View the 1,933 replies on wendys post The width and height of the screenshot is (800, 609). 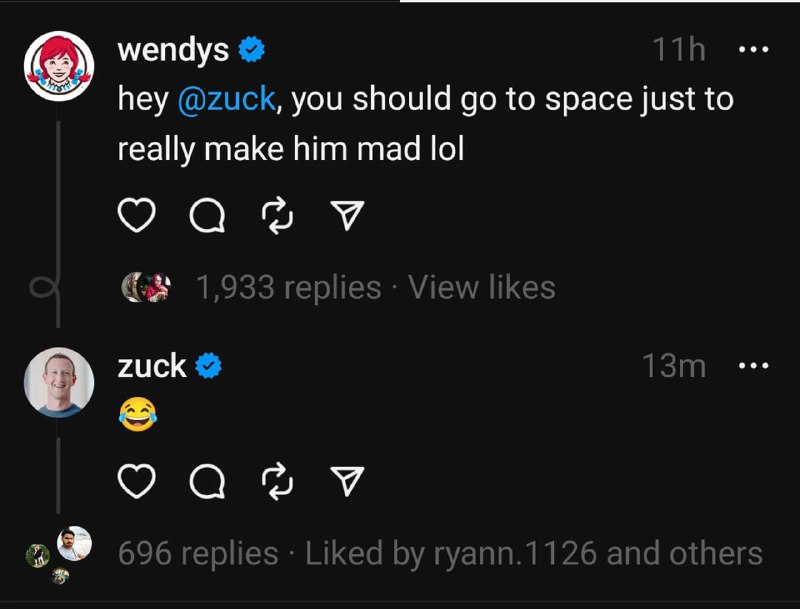[289, 288]
